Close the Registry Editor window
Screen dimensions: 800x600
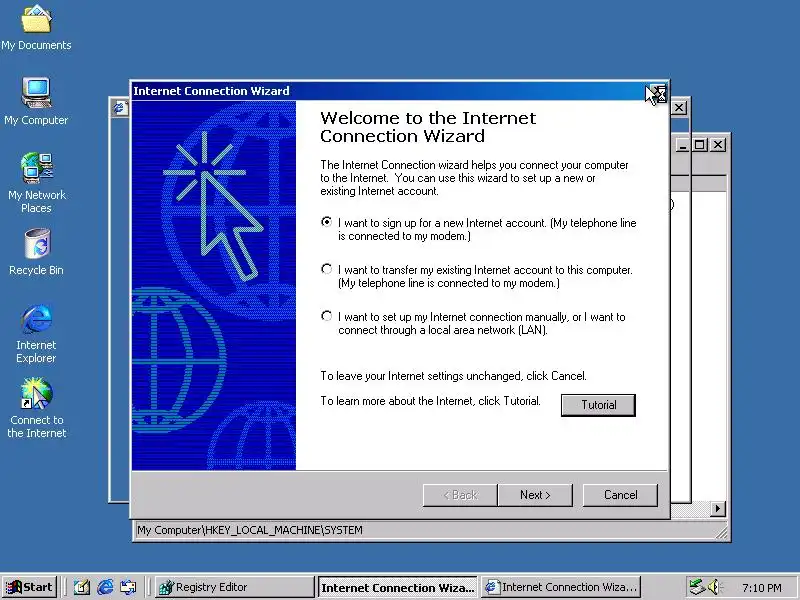point(718,145)
